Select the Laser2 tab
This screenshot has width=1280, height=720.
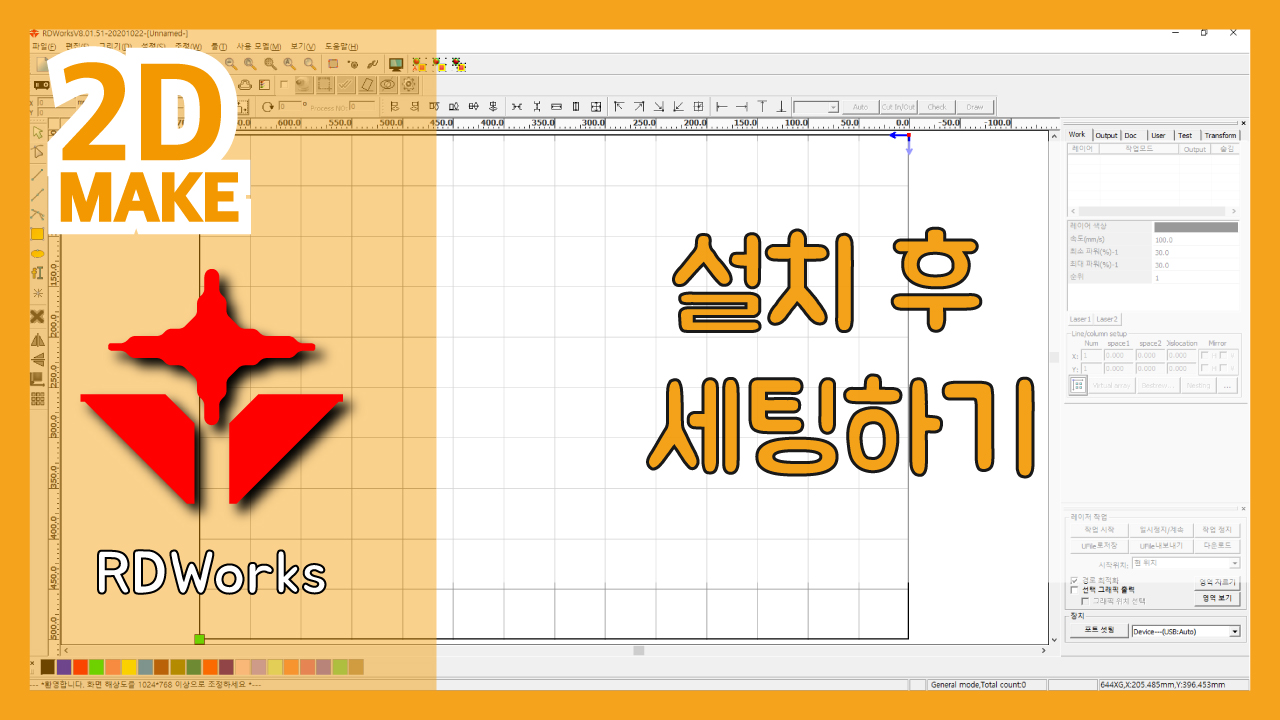1107,319
